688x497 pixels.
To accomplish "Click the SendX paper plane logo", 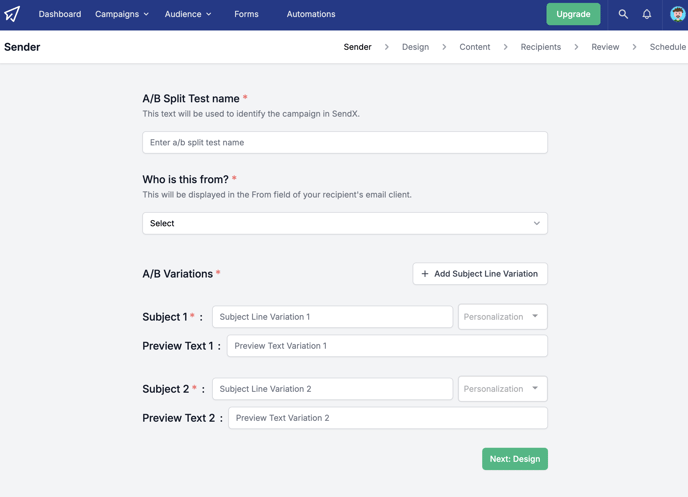I will (x=12, y=14).
